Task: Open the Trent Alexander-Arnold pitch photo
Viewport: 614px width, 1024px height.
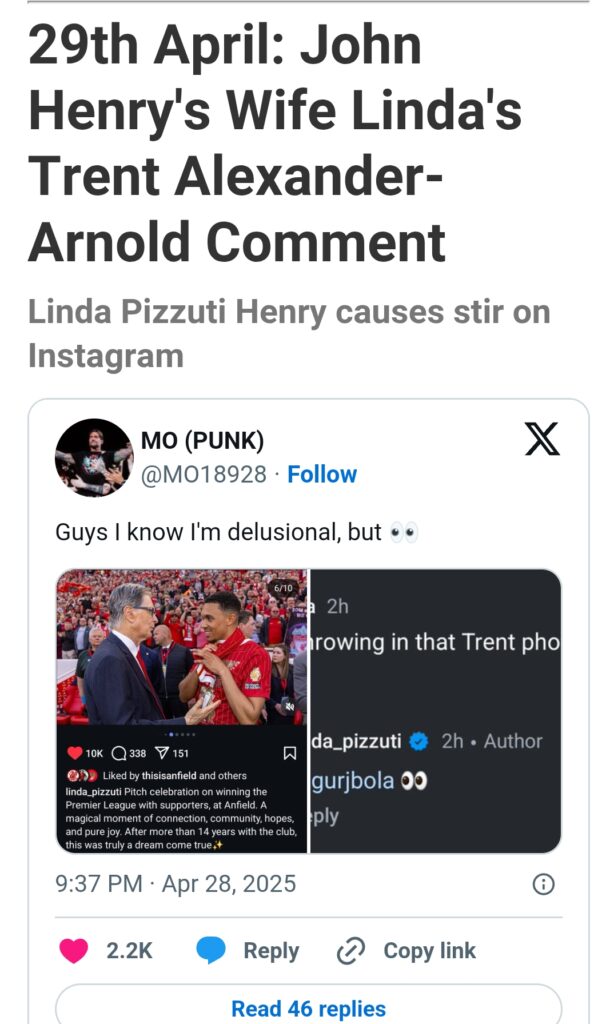Action: (181, 650)
